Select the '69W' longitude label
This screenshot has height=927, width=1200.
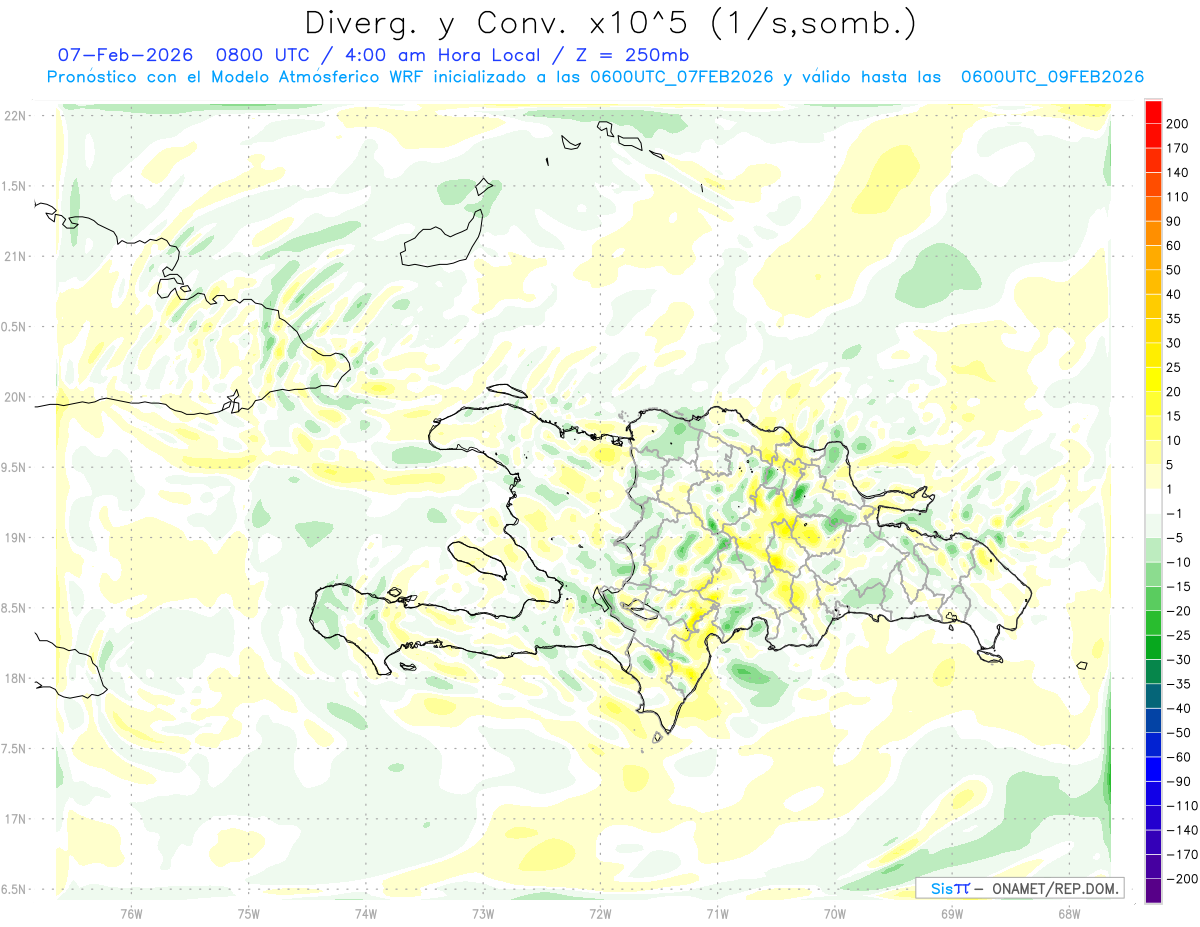point(951,913)
